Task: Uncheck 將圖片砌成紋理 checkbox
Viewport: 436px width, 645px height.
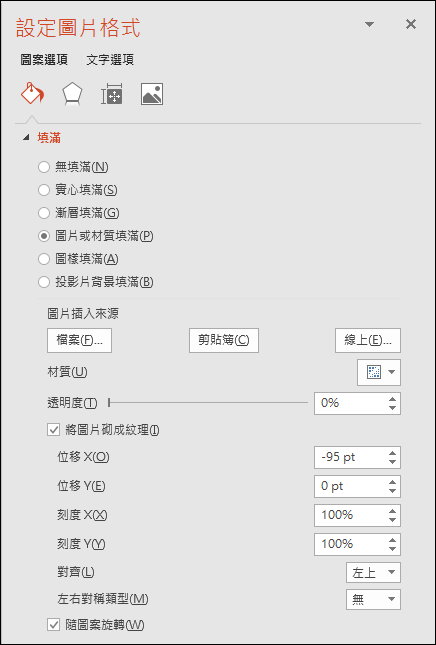Action: pyautogui.click(x=54, y=430)
